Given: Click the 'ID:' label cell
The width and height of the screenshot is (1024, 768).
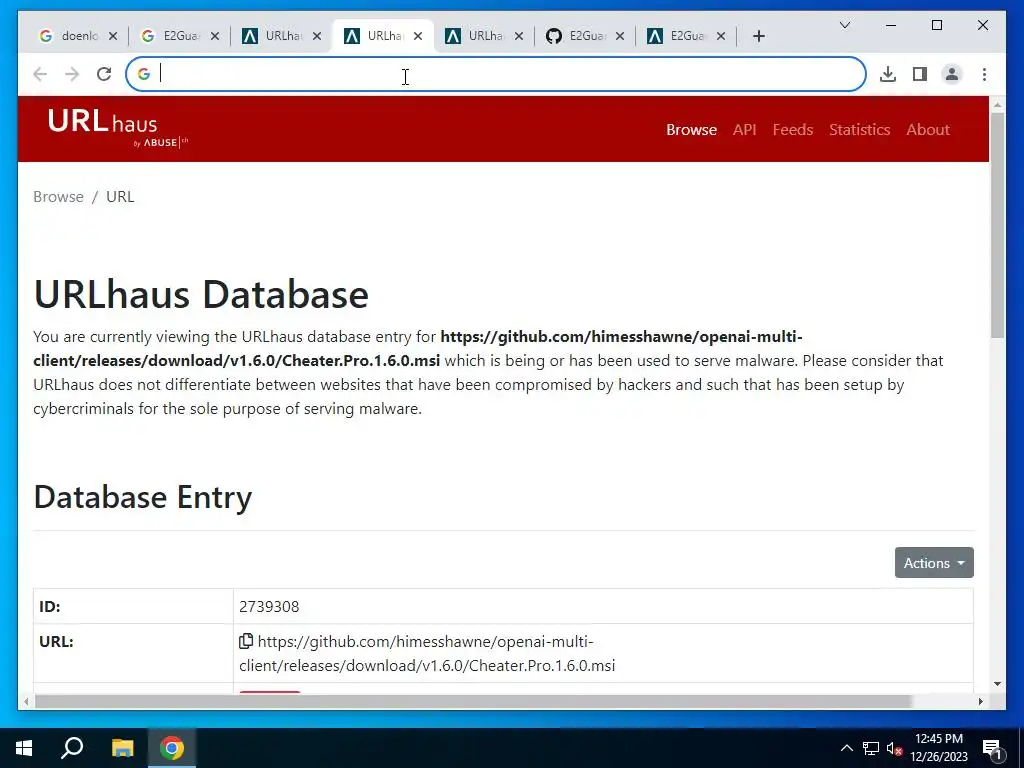Looking at the screenshot, I should tap(133, 606).
